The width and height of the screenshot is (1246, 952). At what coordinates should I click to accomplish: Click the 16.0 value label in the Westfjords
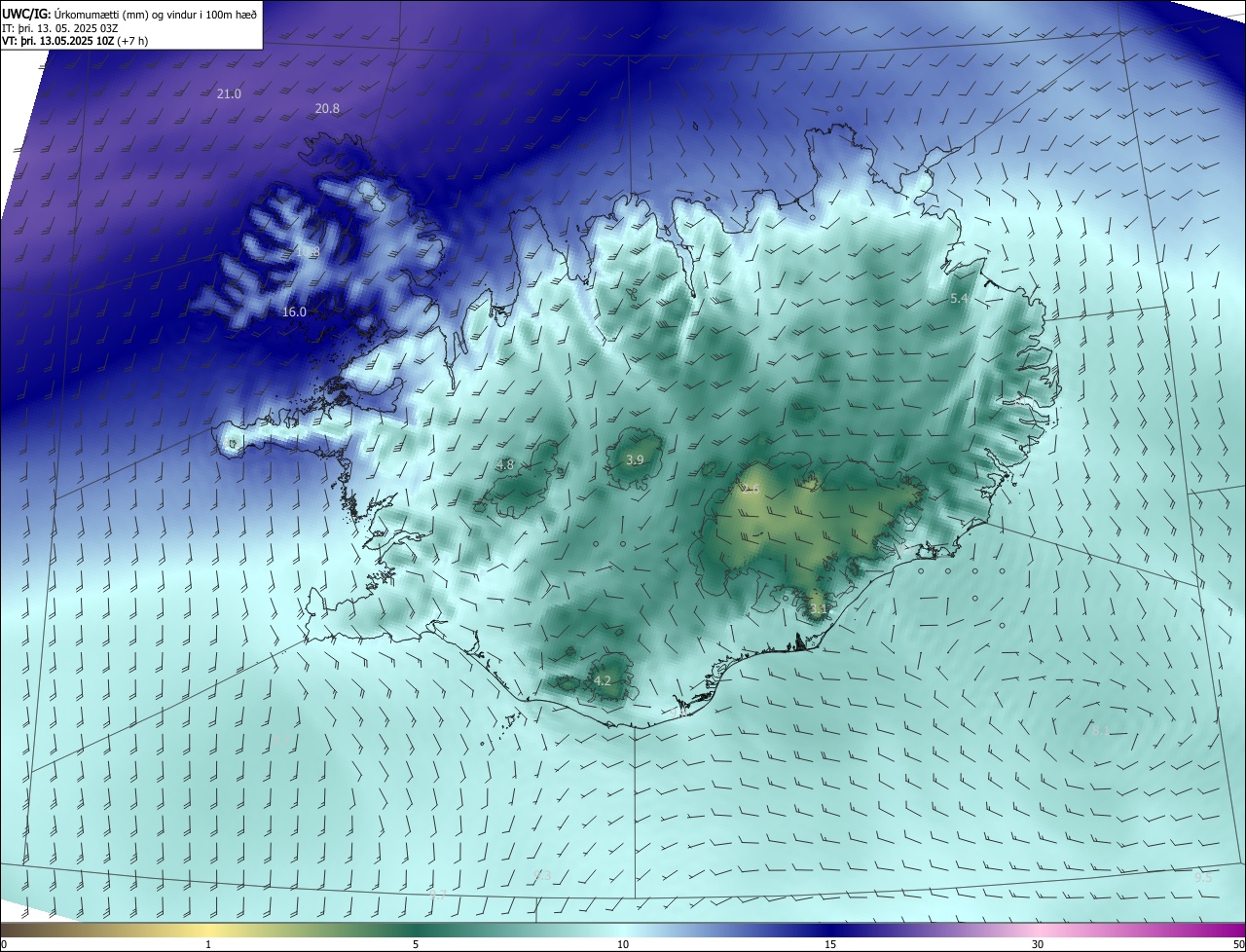pyautogui.click(x=294, y=311)
